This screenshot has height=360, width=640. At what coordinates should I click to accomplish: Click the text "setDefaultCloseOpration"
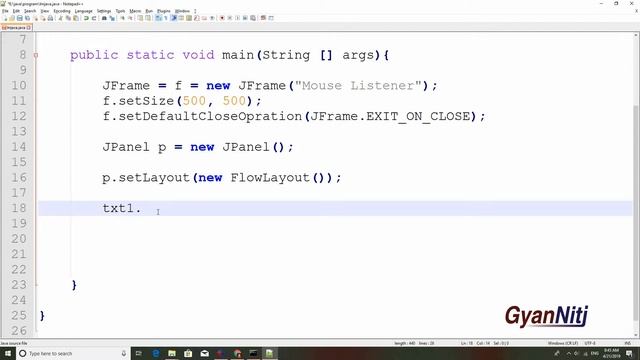pos(210,116)
